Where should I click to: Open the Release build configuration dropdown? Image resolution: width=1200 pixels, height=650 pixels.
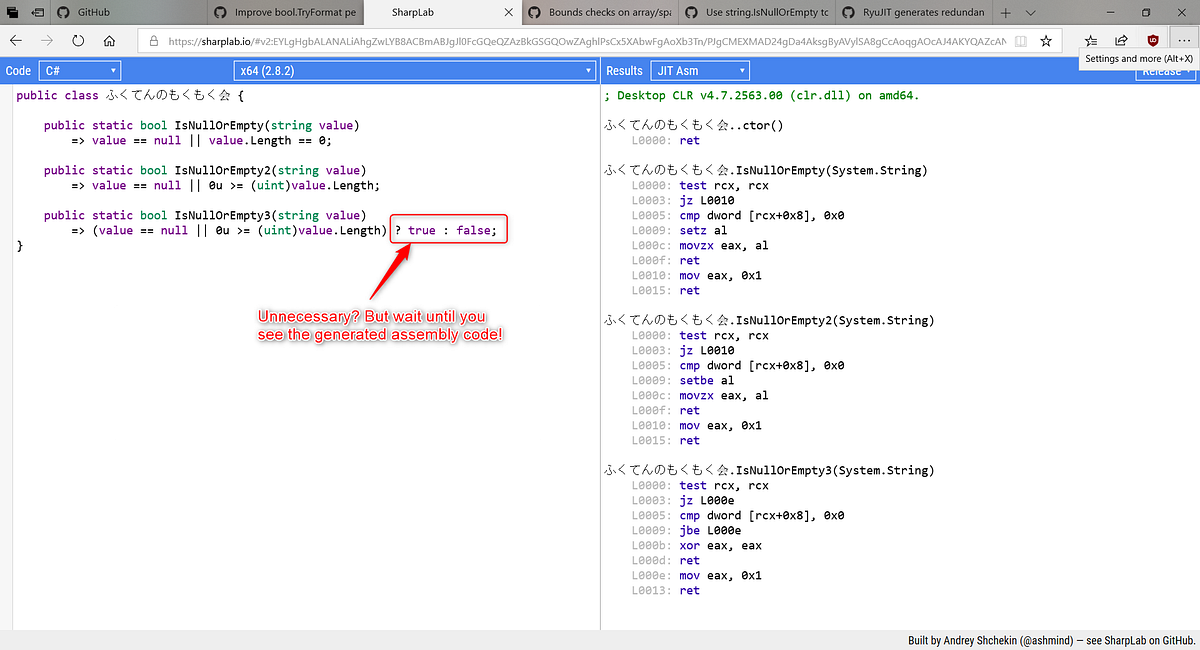coord(1163,70)
